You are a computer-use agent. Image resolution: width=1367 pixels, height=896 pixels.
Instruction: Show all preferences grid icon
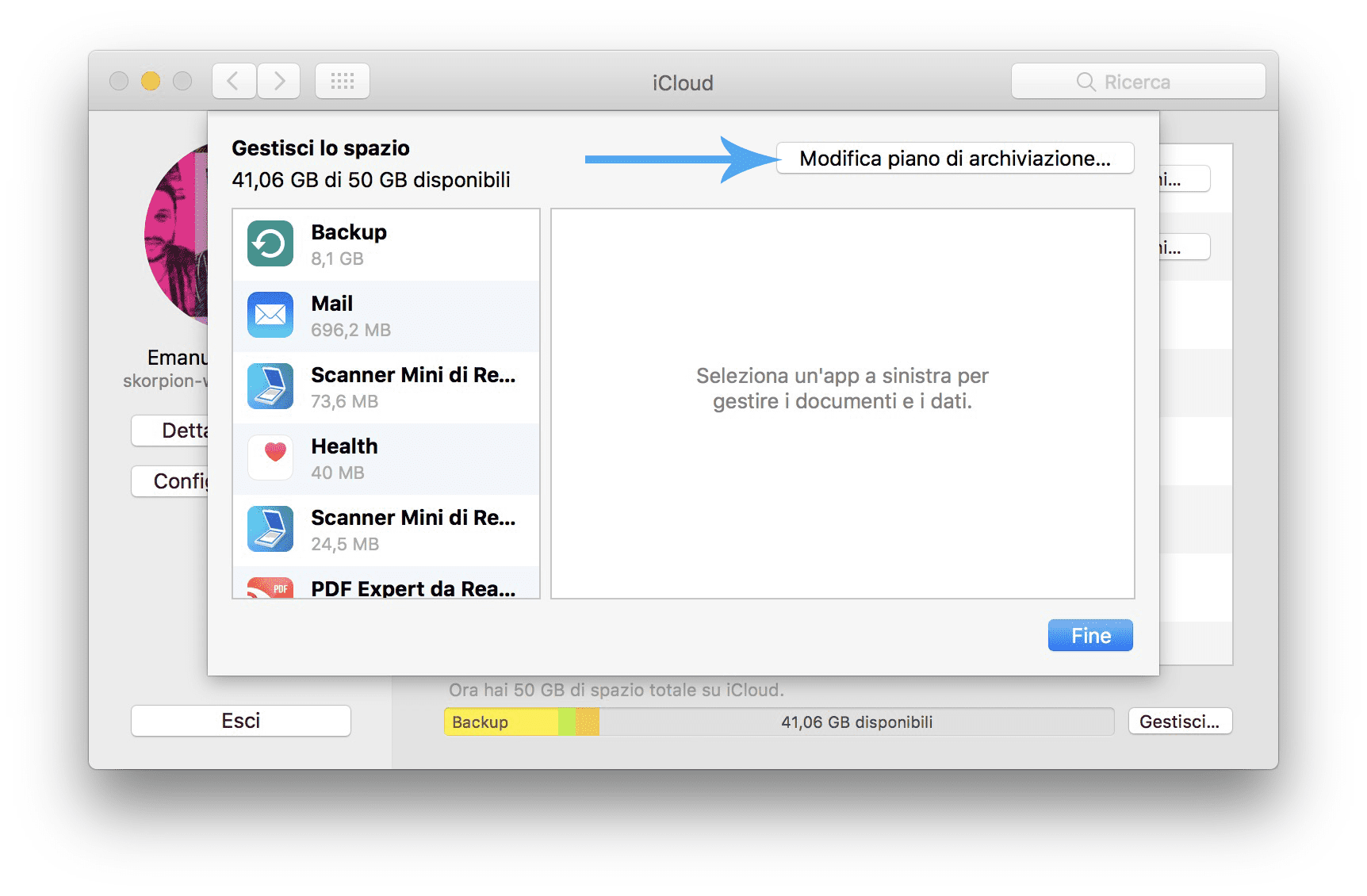[x=343, y=81]
